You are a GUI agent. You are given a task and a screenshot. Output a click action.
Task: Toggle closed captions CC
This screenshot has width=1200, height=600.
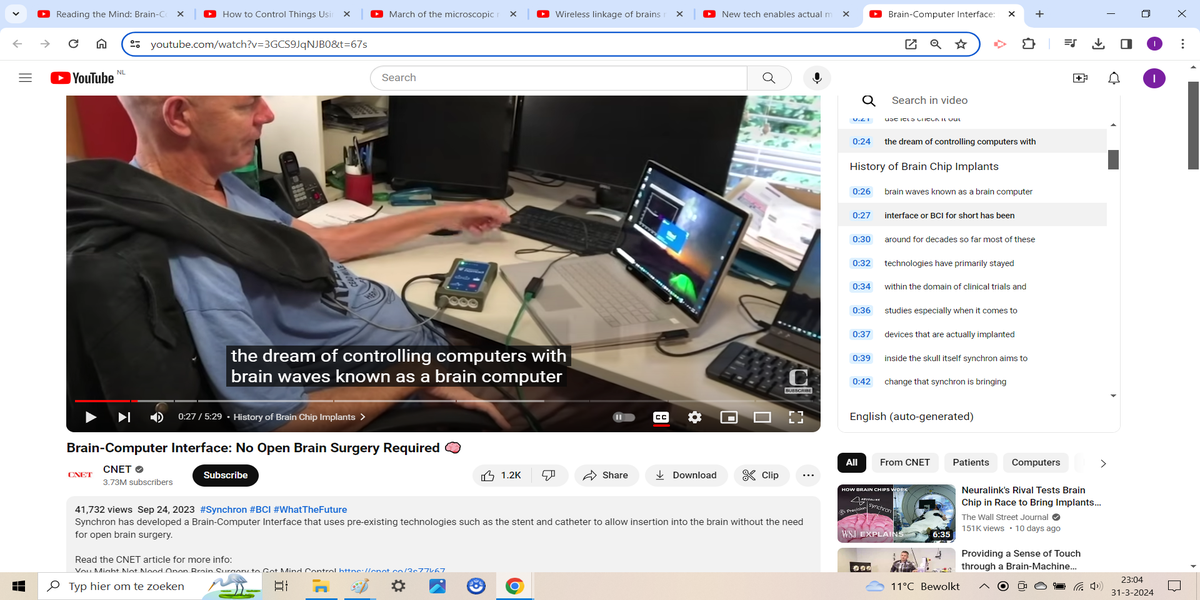click(661, 417)
